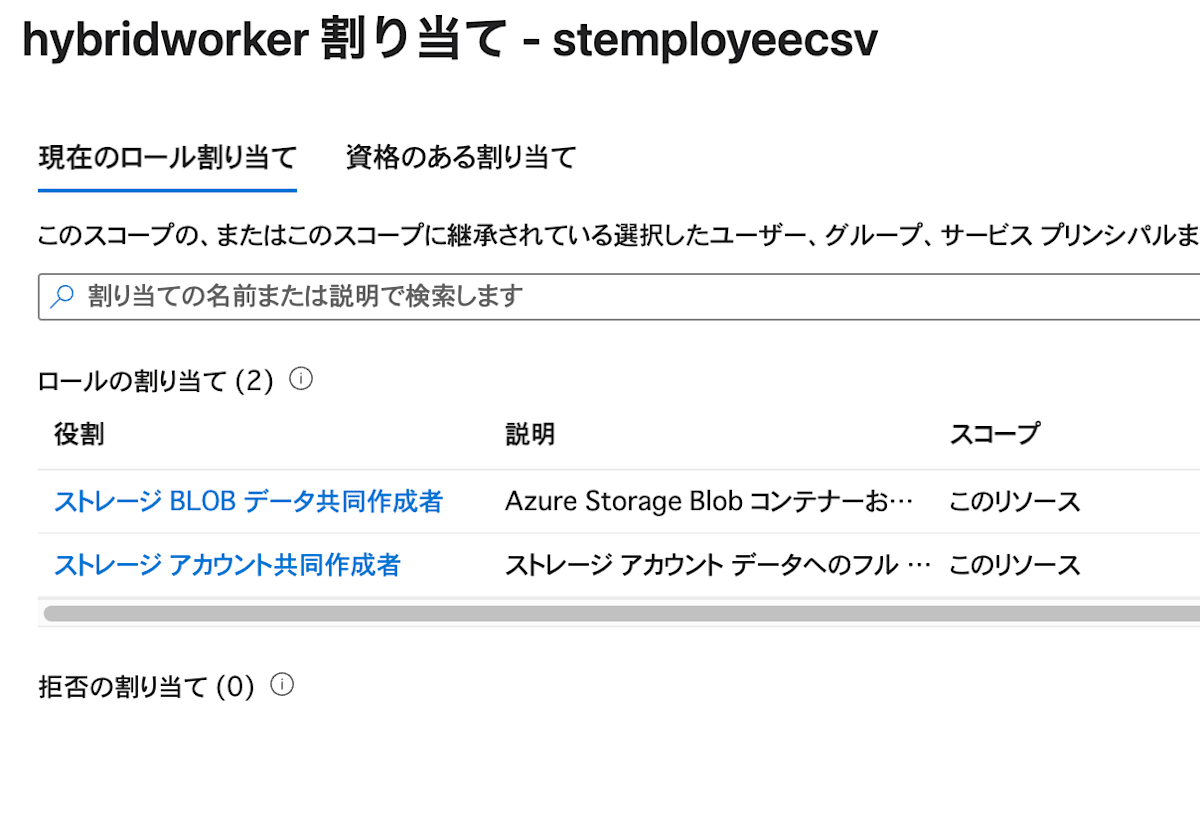The height and width of the screenshot is (834, 1200).
Task: Switch to the 資格のある割り当て tab
Action: [x=459, y=157]
